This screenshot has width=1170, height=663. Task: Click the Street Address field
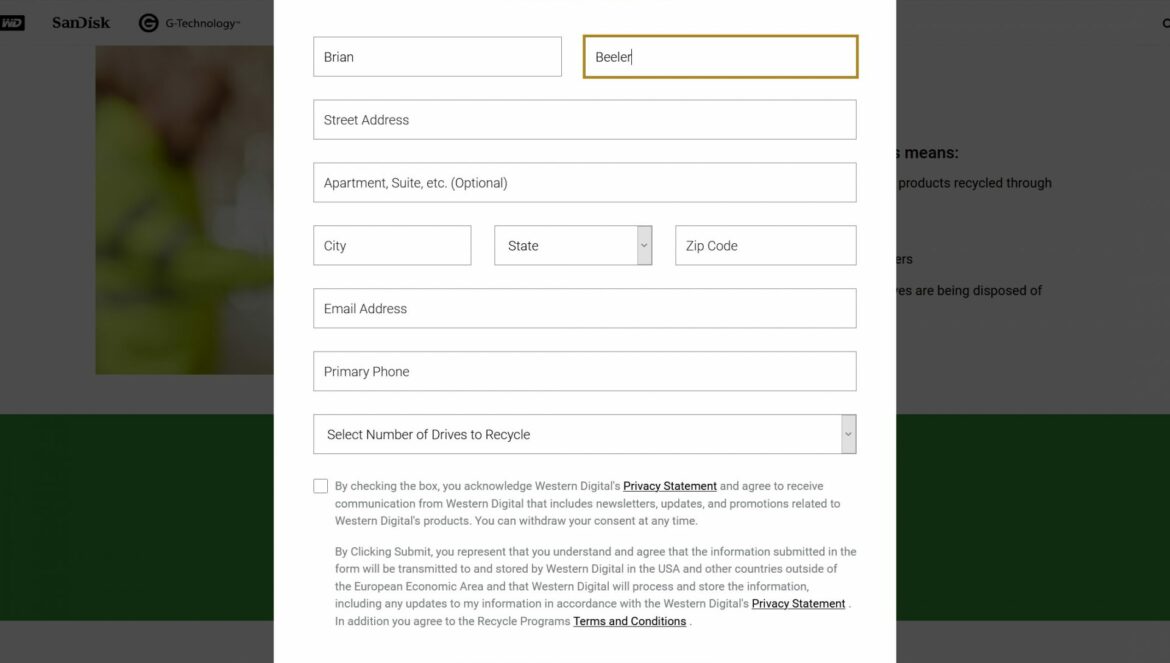[584, 119]
